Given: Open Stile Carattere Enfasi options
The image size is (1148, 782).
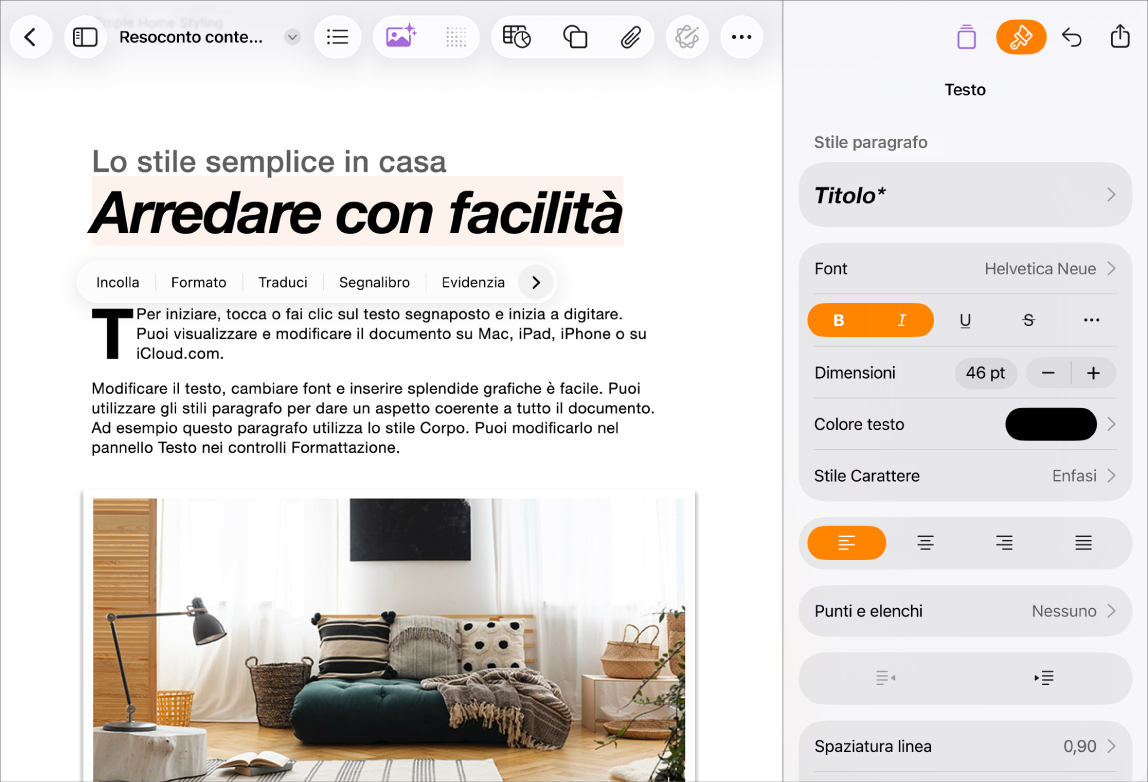Looking at the screenshot, I should click(x=965, y=476).
